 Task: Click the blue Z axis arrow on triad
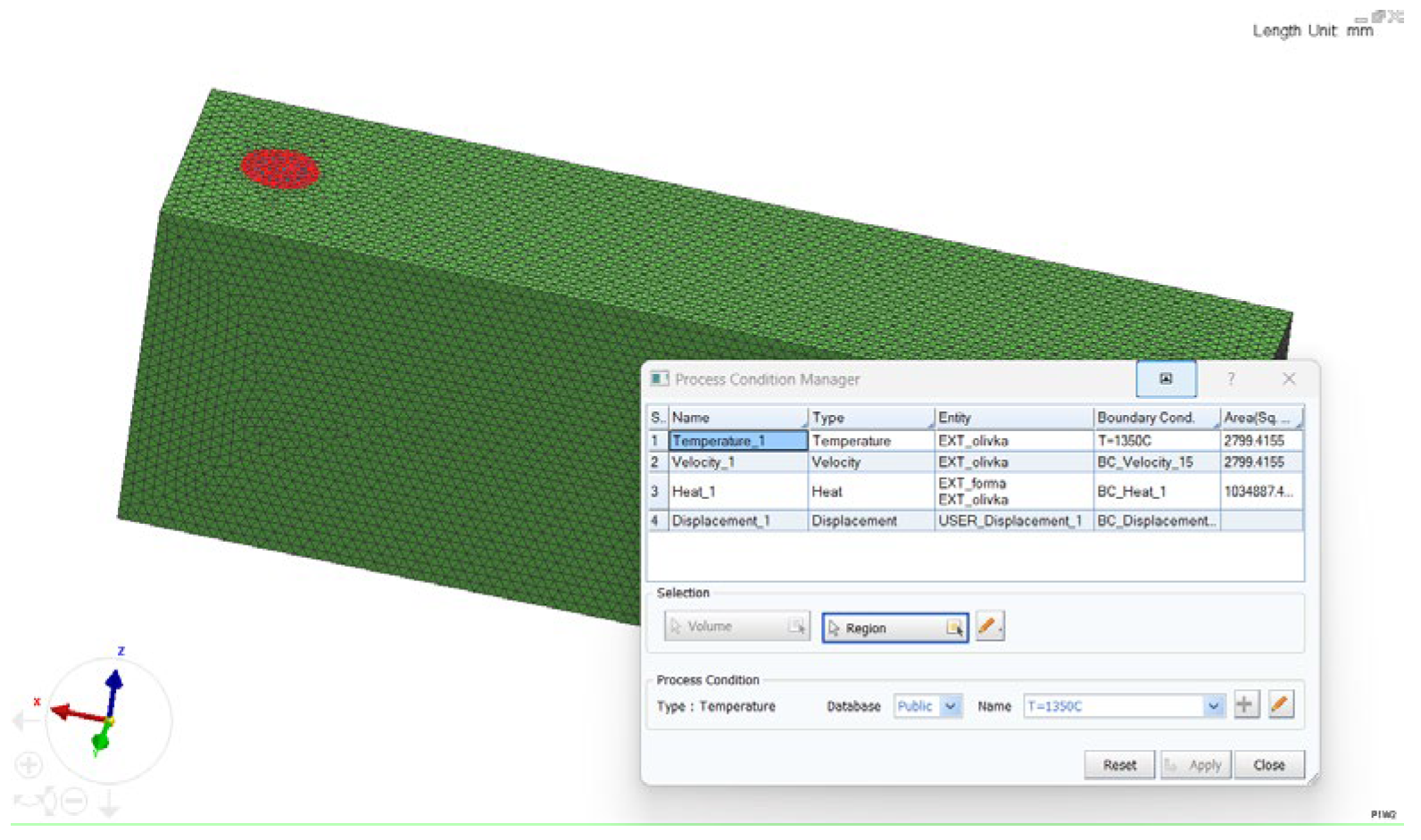[x=114, y=682]
